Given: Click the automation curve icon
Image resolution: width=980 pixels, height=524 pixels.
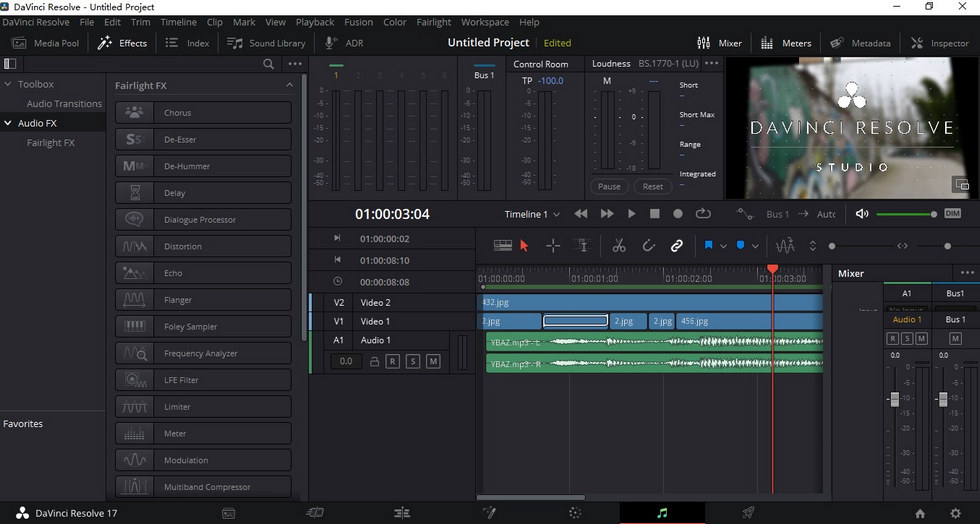Looking at the screenshot, I should [744, 214].
